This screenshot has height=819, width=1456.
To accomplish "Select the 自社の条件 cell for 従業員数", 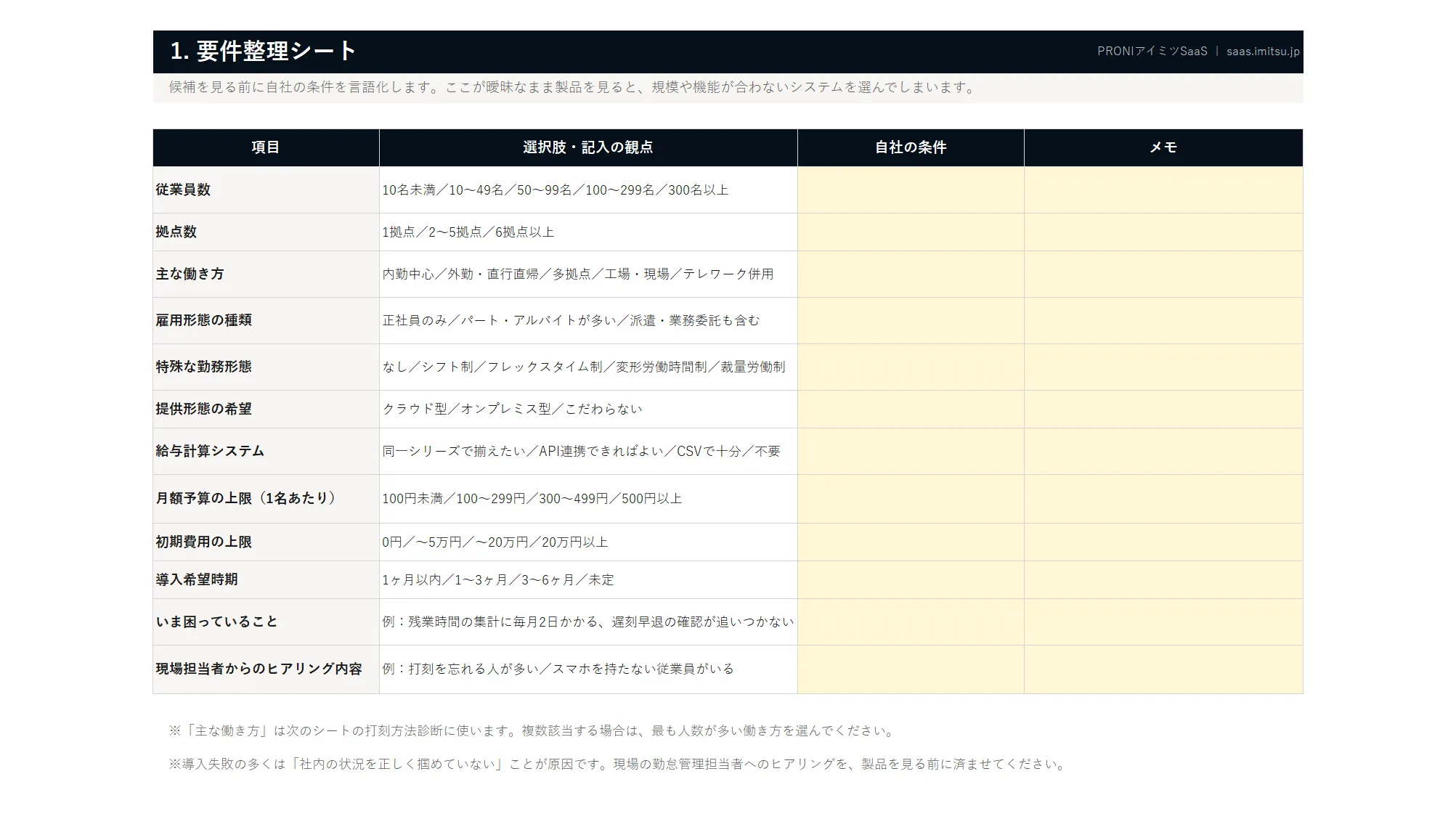I will [x=911, y=190].
